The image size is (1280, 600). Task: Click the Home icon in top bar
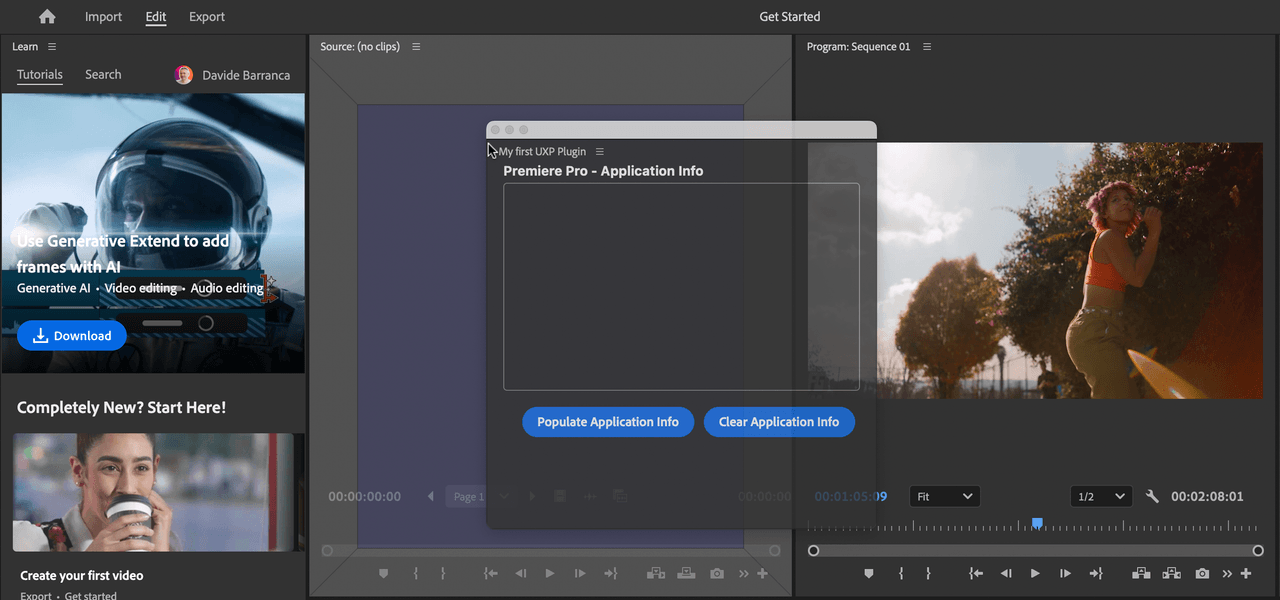click(47, 16)
